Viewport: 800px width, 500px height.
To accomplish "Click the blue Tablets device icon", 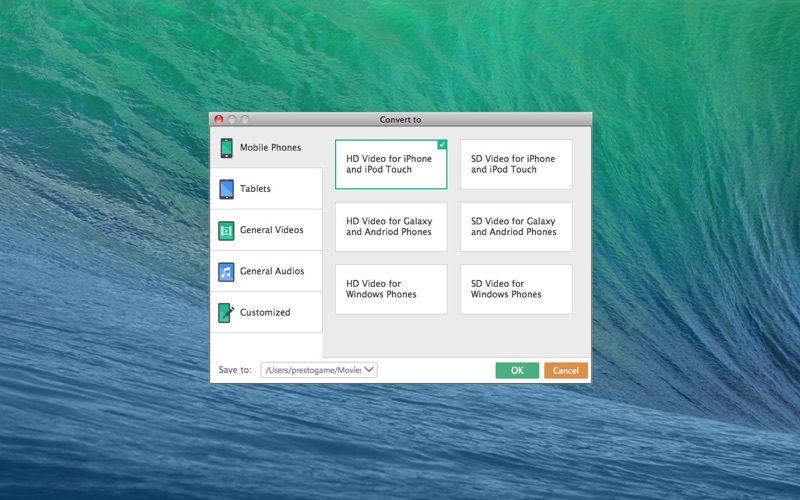I will click(226, 189).
